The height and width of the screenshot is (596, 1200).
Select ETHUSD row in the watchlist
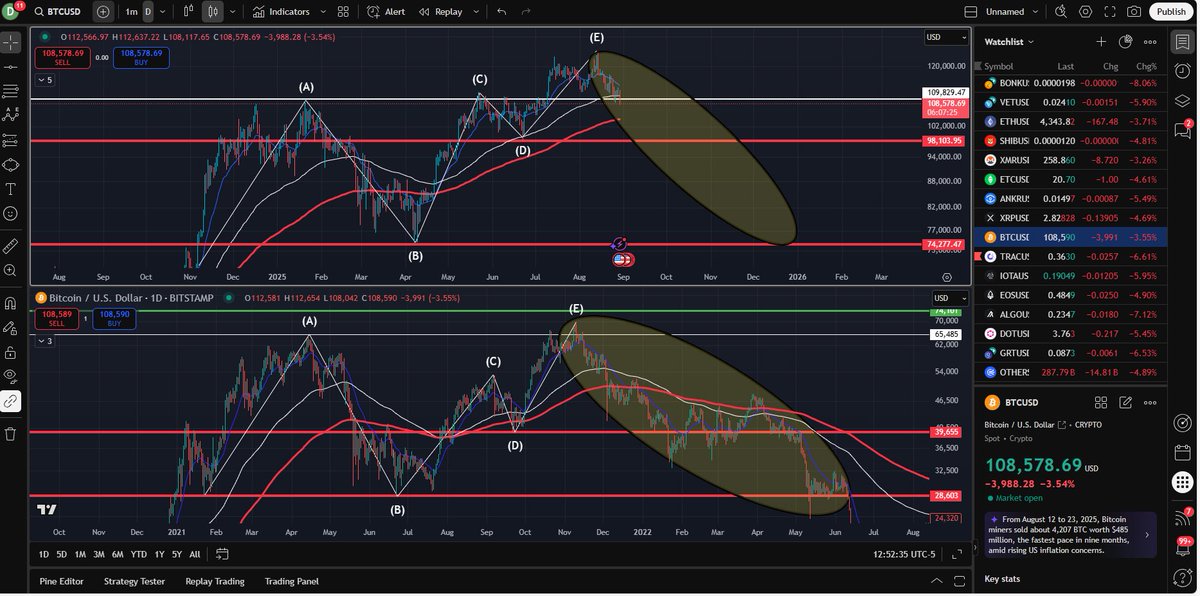coord(1069,121)
